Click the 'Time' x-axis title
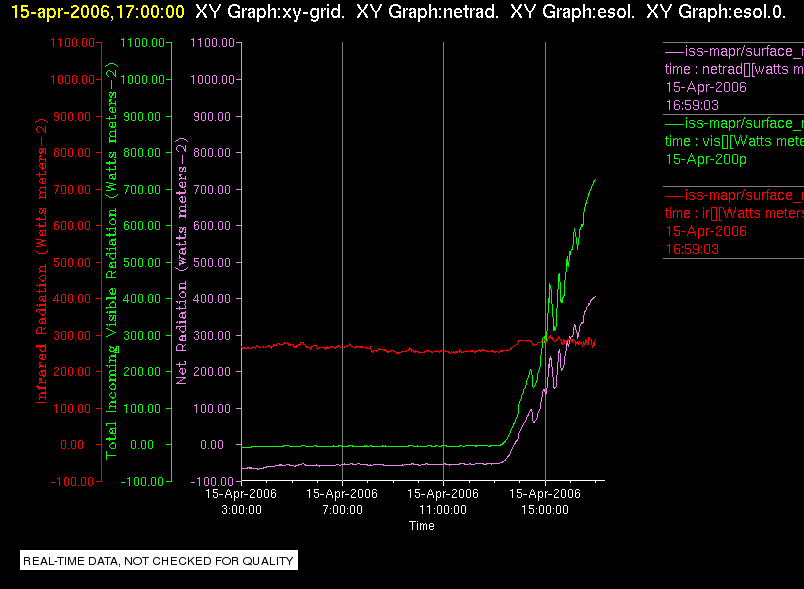 click(421, 526)
